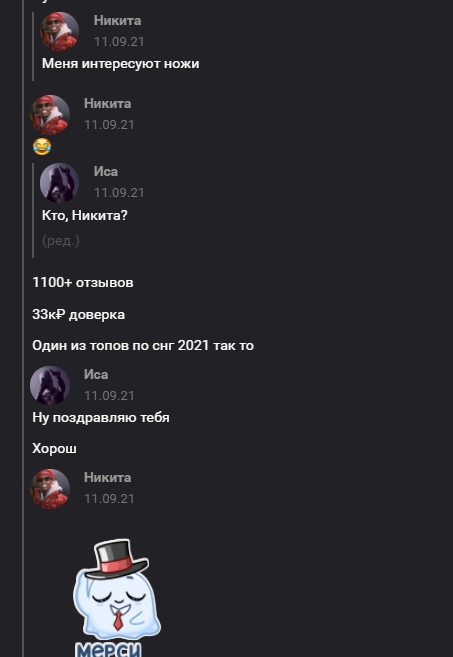Viewport: 453px width, 657px height.
Task: Click the name Никита in the top quoted message
Action: tap(117, 21)
